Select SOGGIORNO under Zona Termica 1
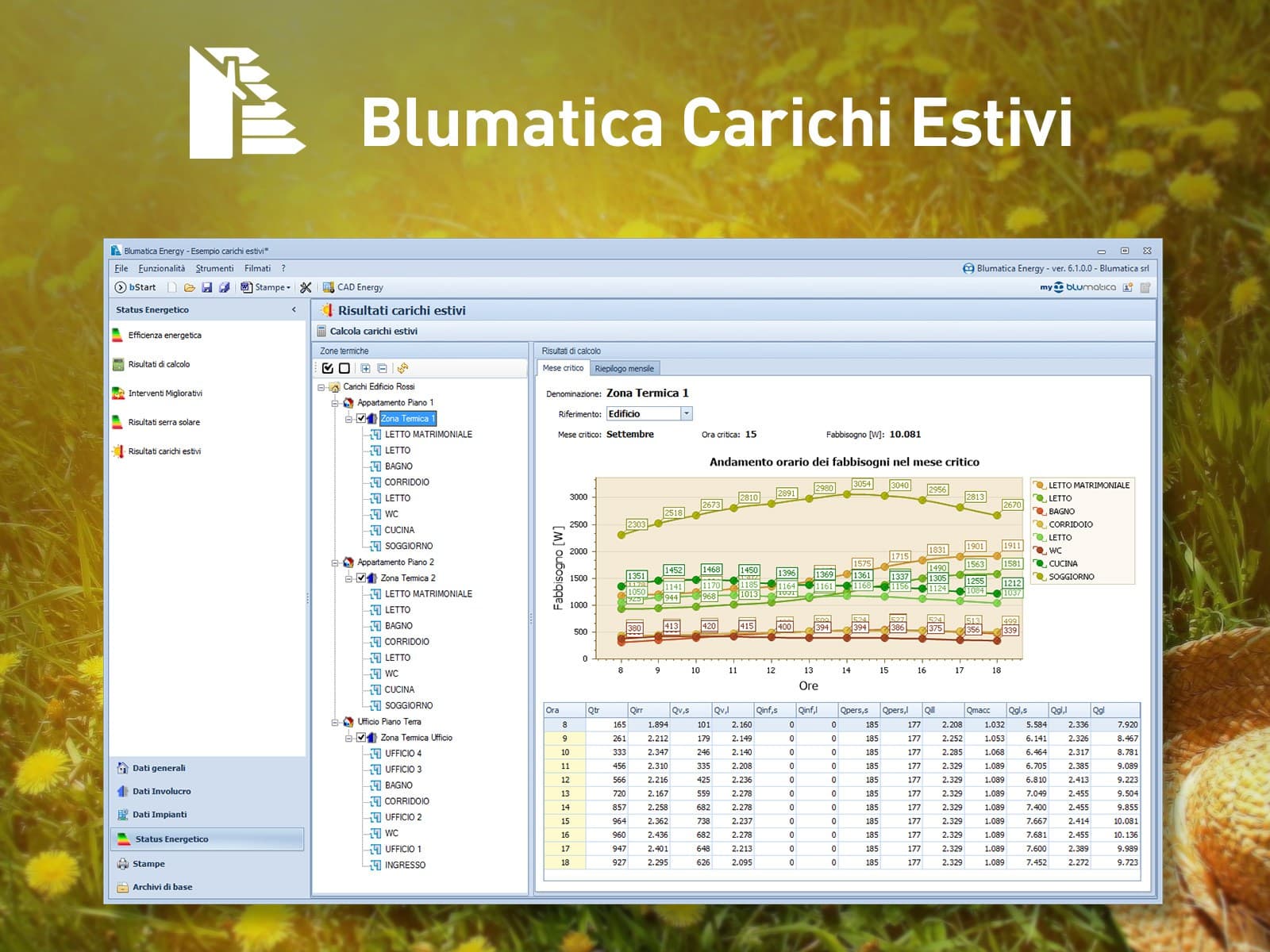Image resolution: width=1270 pixels, height=952 pixels. (409, 546)
